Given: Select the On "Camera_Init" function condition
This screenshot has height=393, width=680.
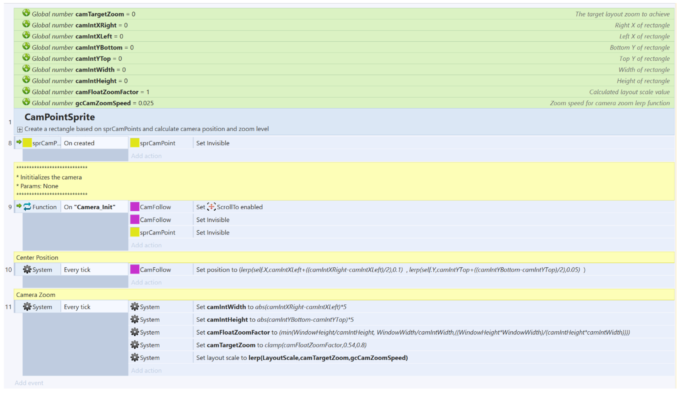Looking at the screenshot, I should pos(90,207).
